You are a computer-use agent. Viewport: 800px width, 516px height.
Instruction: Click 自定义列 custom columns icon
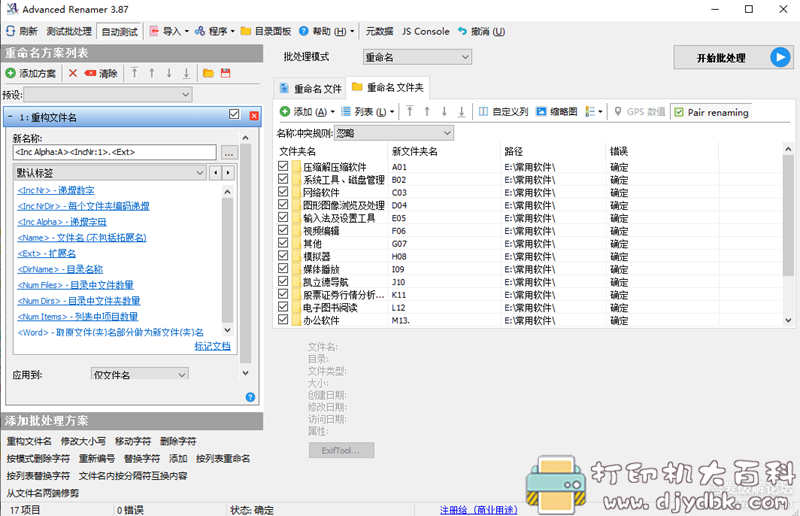(483, 112)
